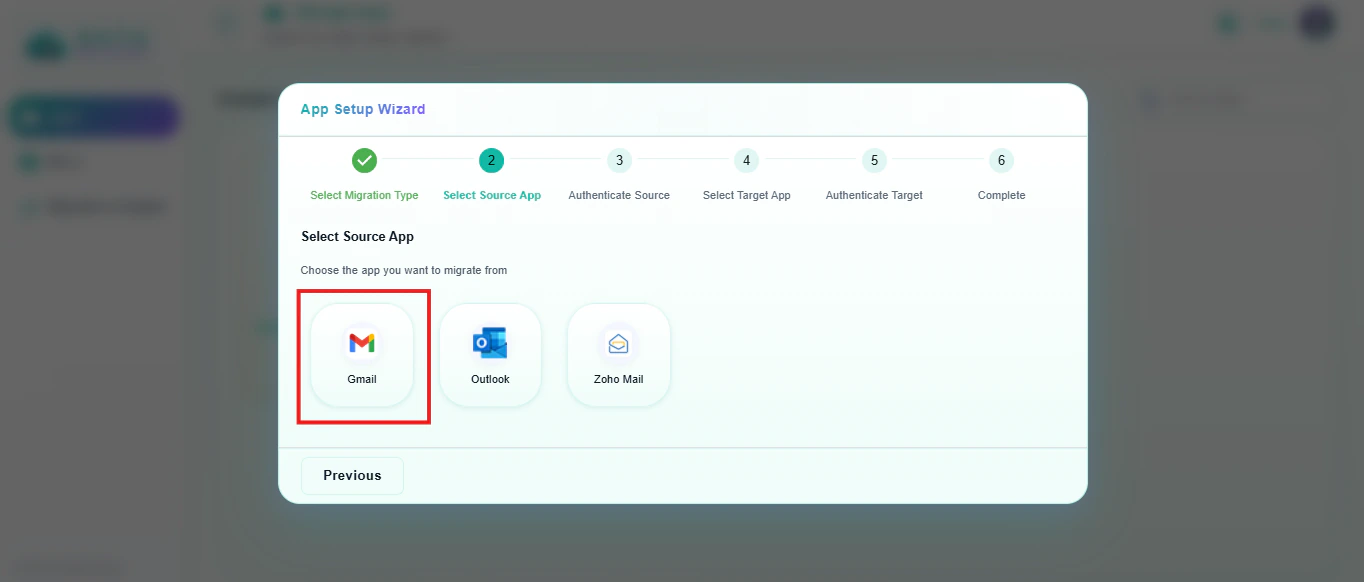Click the completed green checkmark step

pos(364,160)
